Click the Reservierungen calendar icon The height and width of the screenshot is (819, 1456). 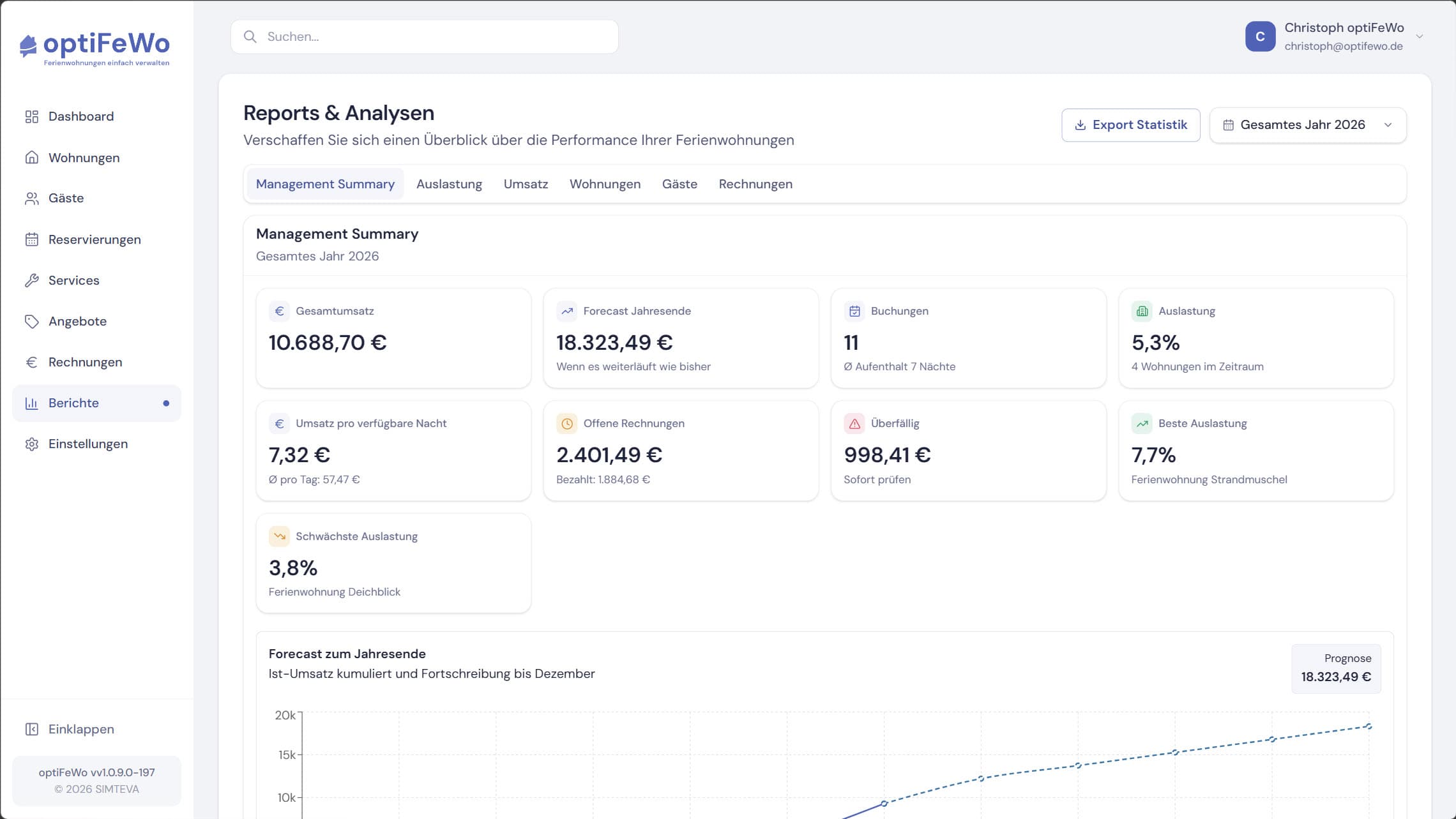pos(32,239)
